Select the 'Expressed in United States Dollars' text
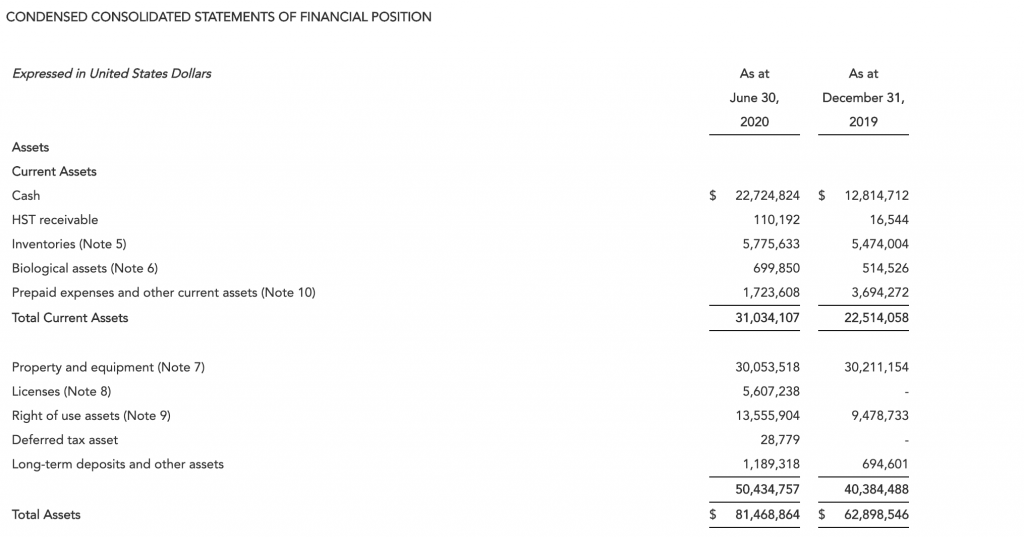 [111, 73]
